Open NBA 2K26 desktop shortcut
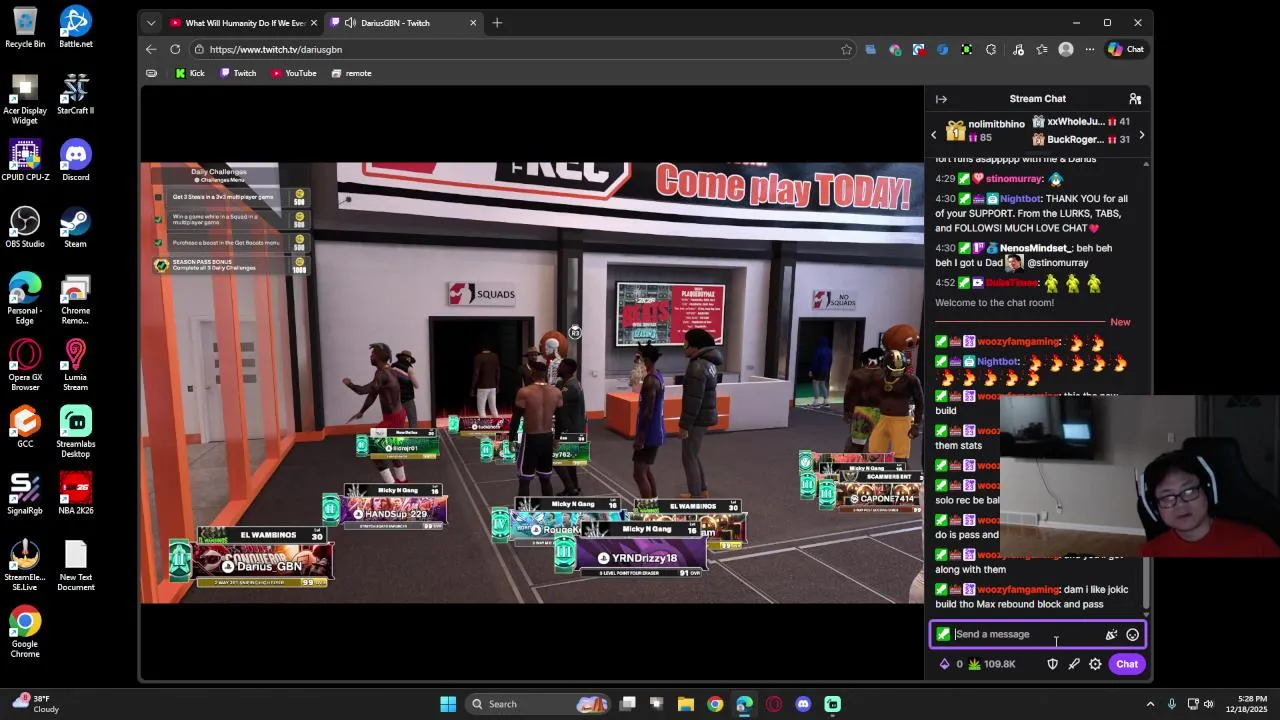1280x720 pixels. [75, 494]
